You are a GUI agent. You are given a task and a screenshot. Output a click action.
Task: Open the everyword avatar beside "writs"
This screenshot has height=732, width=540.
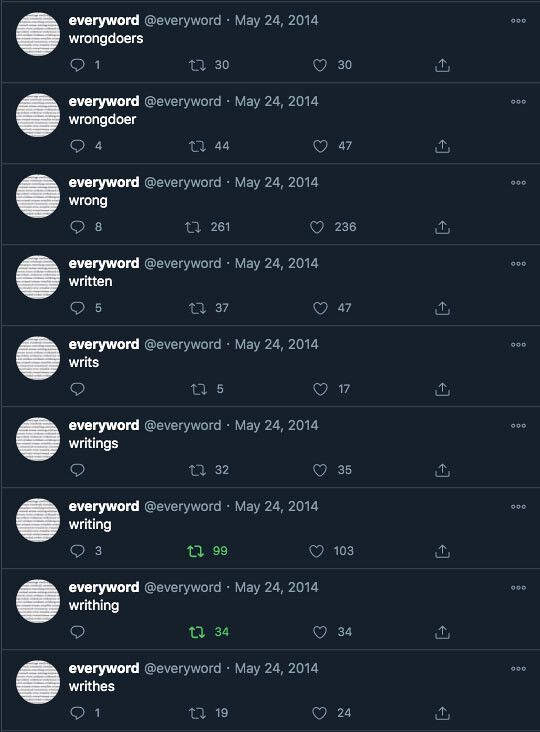[x=38, y=358]
